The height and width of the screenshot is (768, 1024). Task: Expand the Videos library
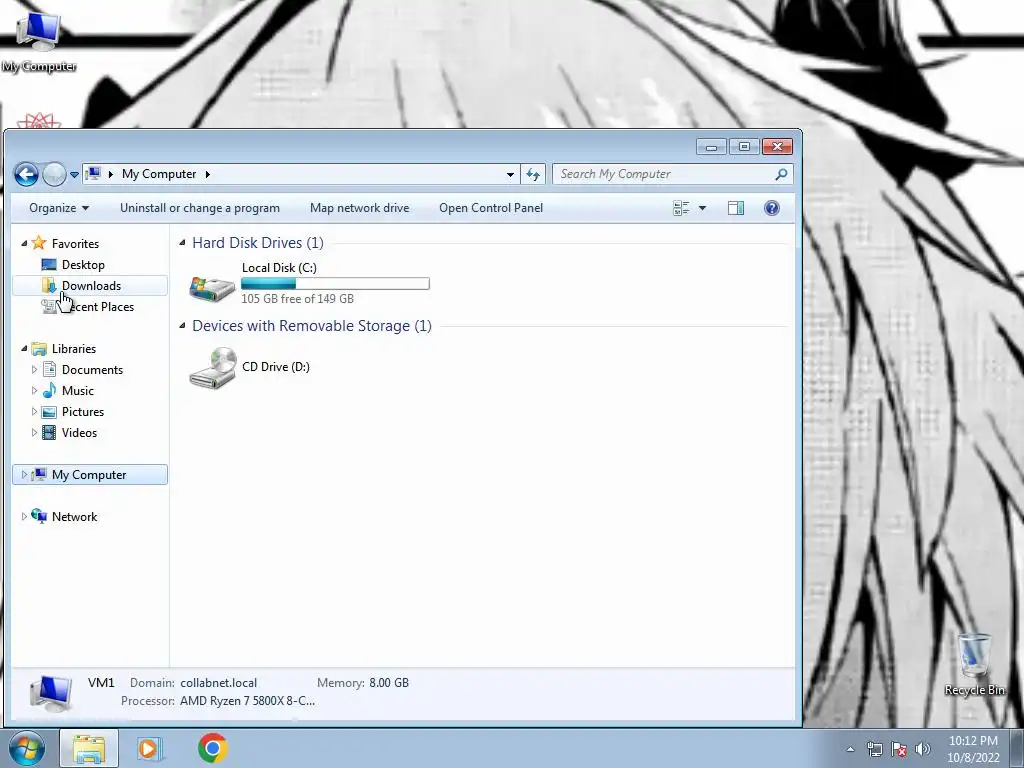click(x=34, y=432)
